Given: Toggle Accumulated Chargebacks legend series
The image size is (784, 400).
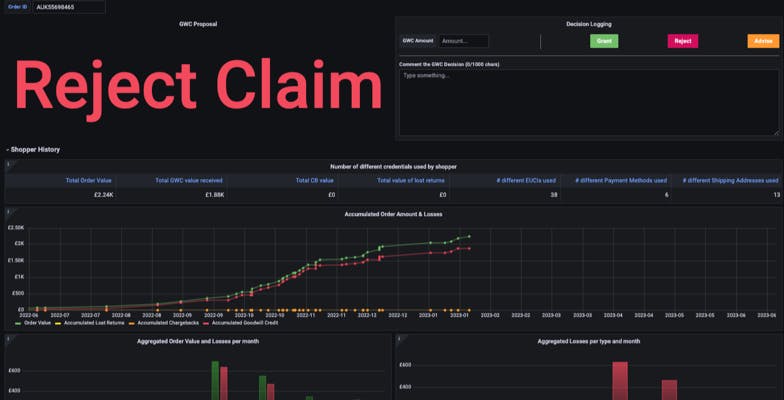Looking at the screenshot, I should pos(164,323).
